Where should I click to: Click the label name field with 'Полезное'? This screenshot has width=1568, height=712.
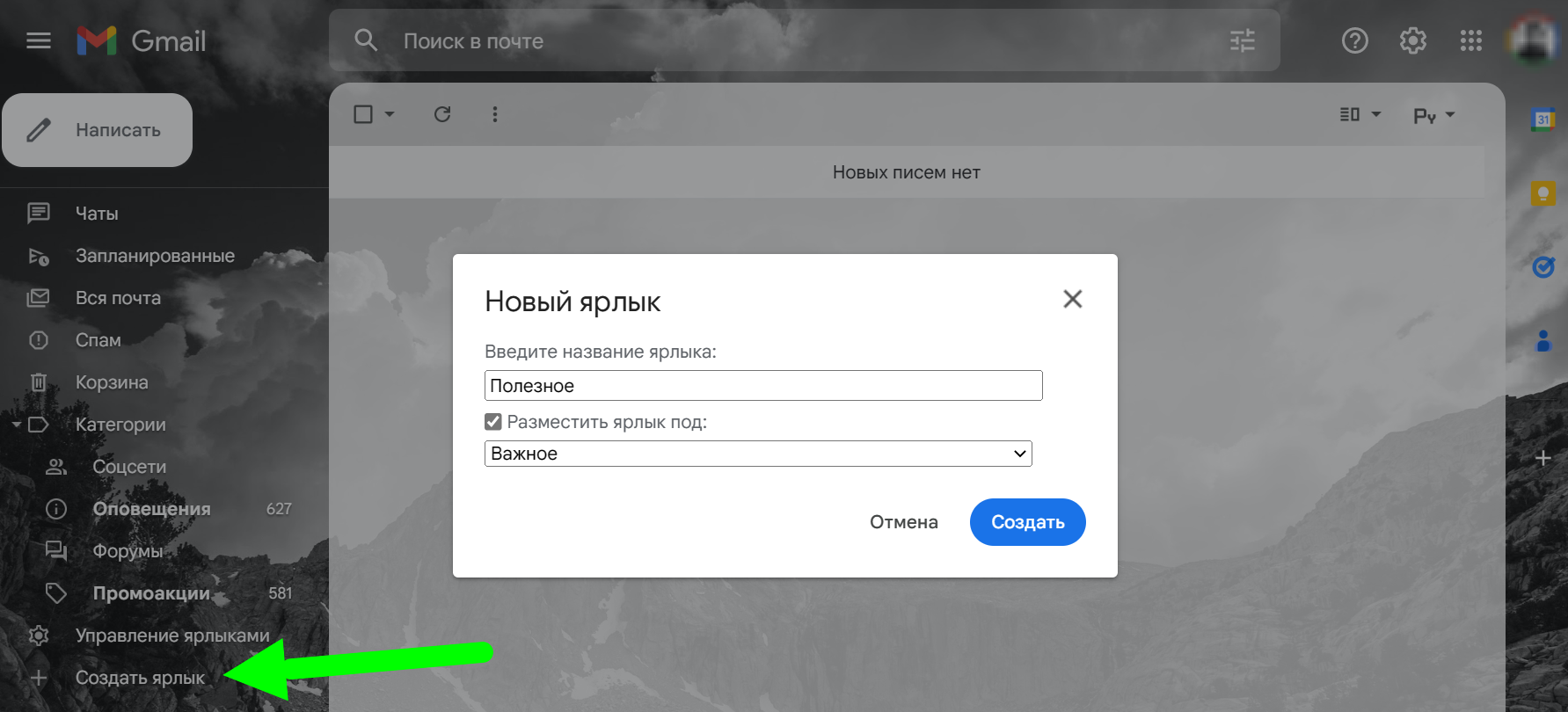(x=763, y=385)
